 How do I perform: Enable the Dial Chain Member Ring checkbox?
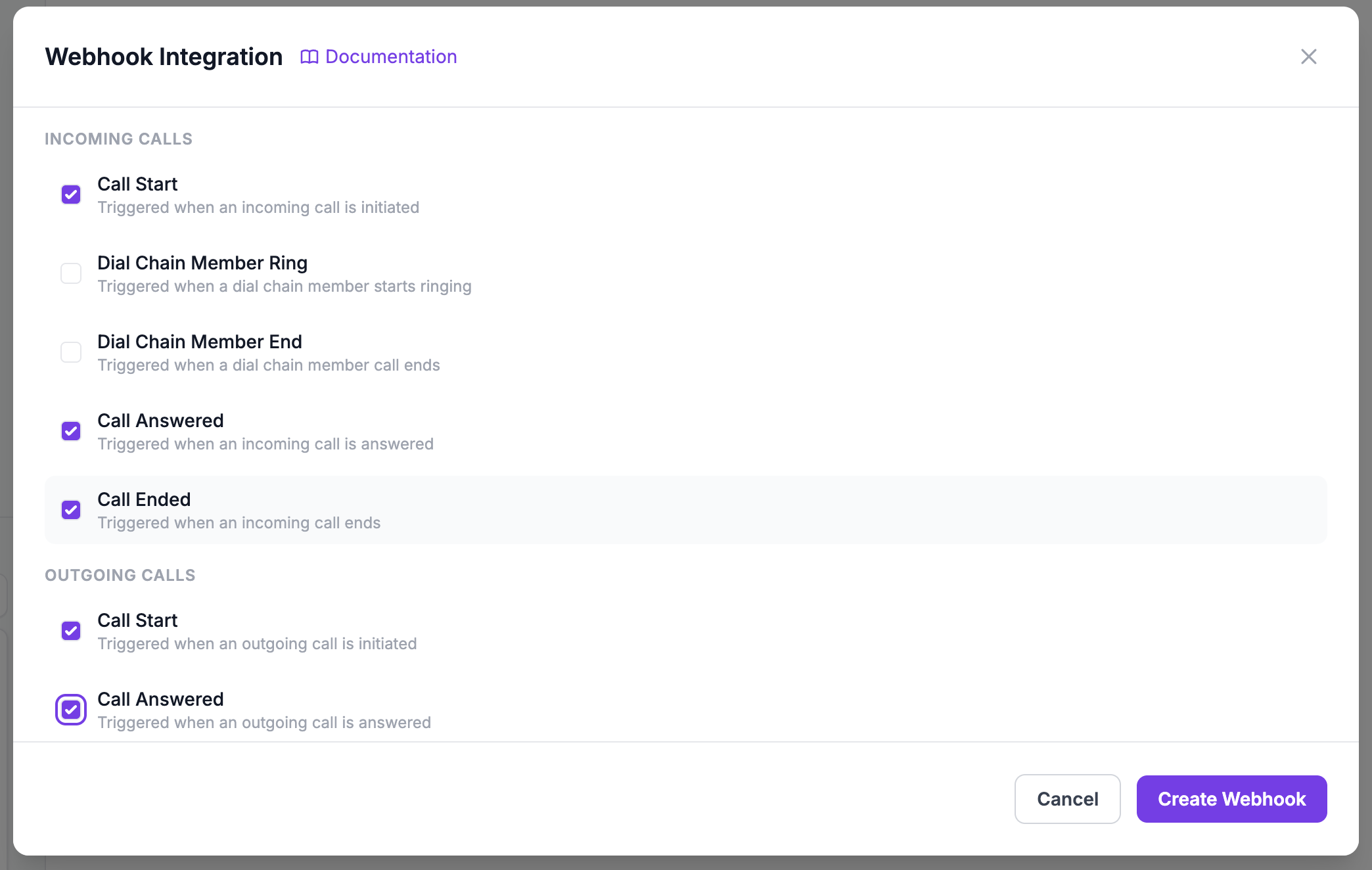(x=71, y=273)
